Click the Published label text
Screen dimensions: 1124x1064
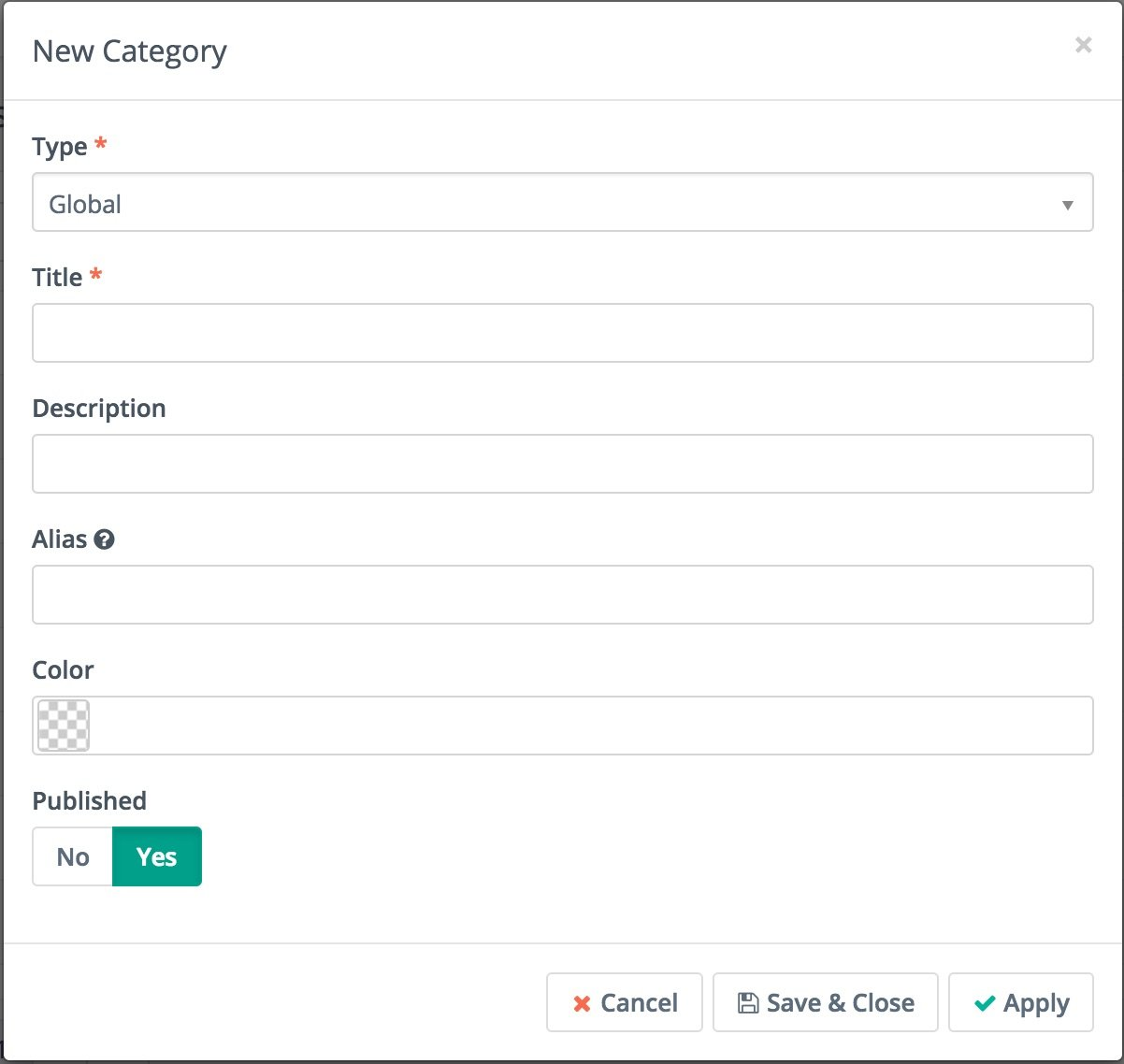click(90, 801)
